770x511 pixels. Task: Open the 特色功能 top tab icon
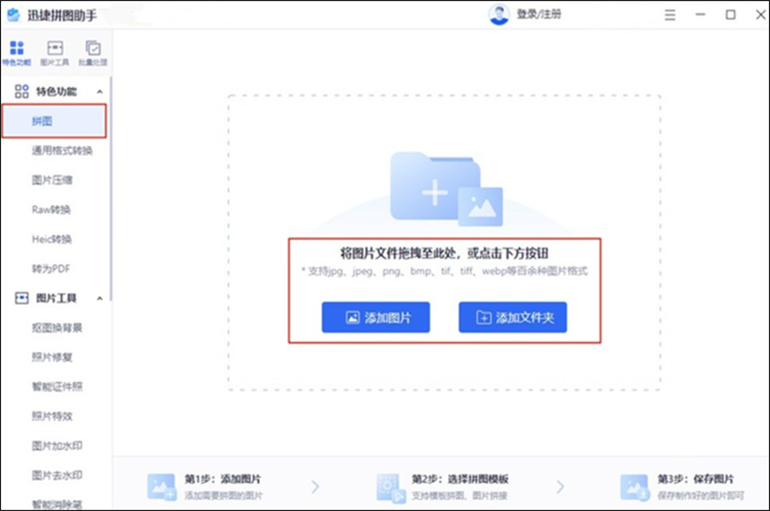coord(17,53)
